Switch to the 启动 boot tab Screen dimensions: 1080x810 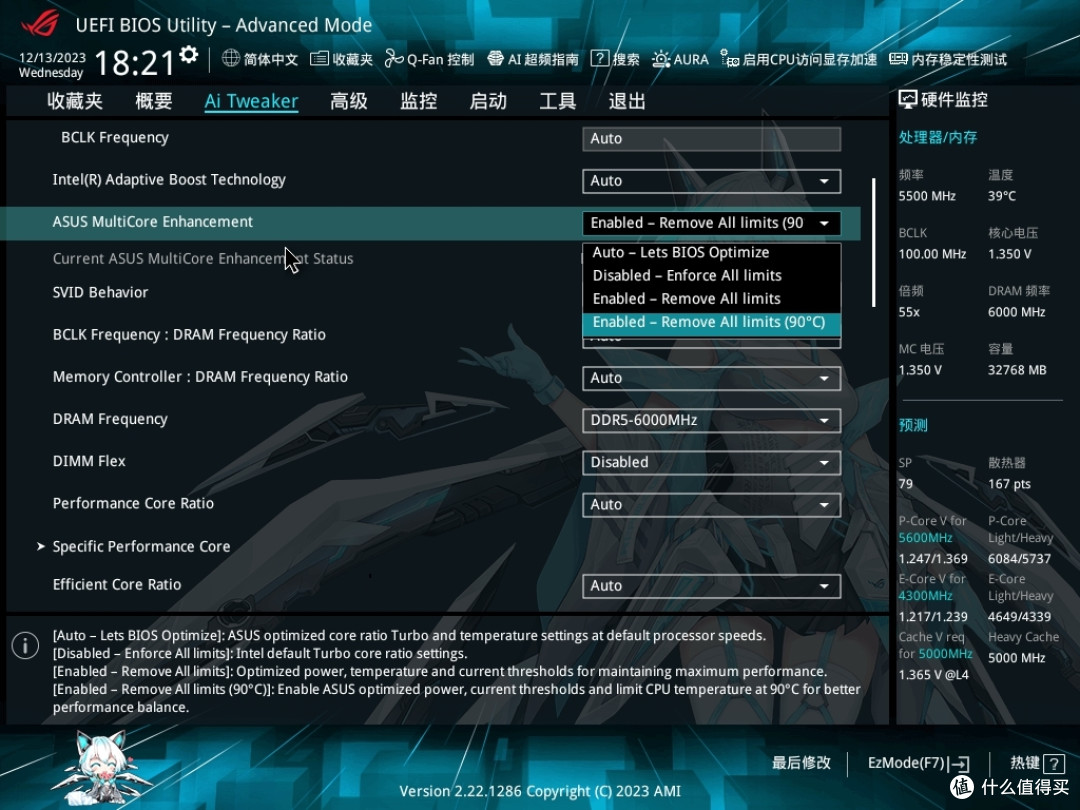pos(488,101)
